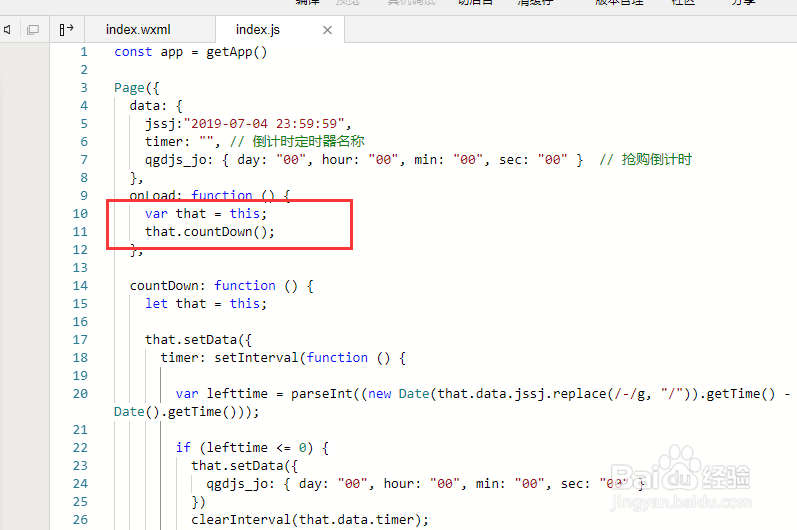Click 'that.setData({' on line 23
The width and height of the screenshot is (797, 530).
click(x=244, y=465)
